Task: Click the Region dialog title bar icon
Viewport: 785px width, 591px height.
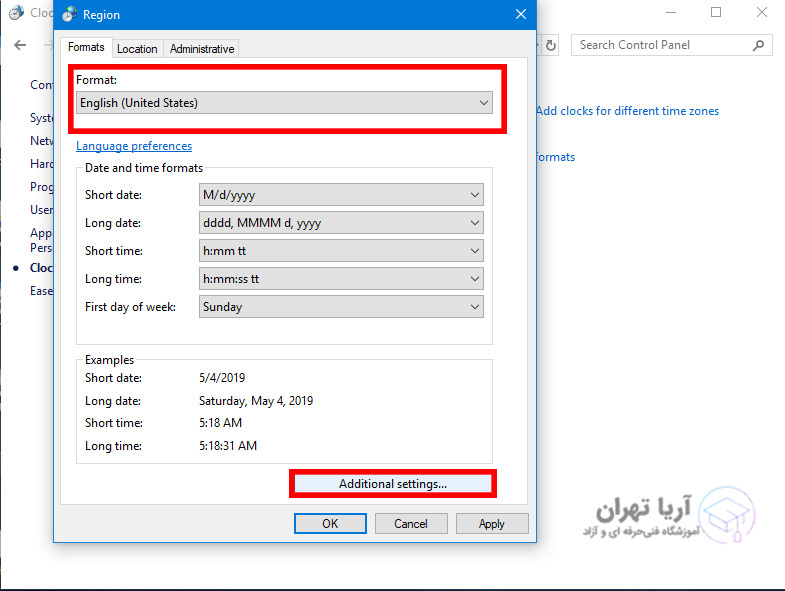Action: pos(70,15)
